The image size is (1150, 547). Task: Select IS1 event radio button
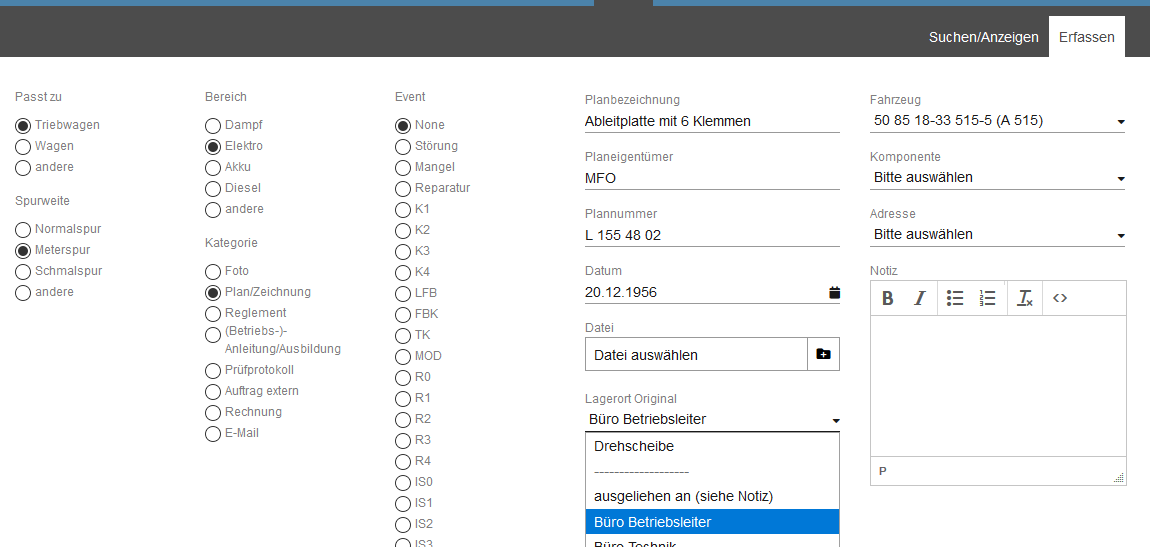point(403,504)
